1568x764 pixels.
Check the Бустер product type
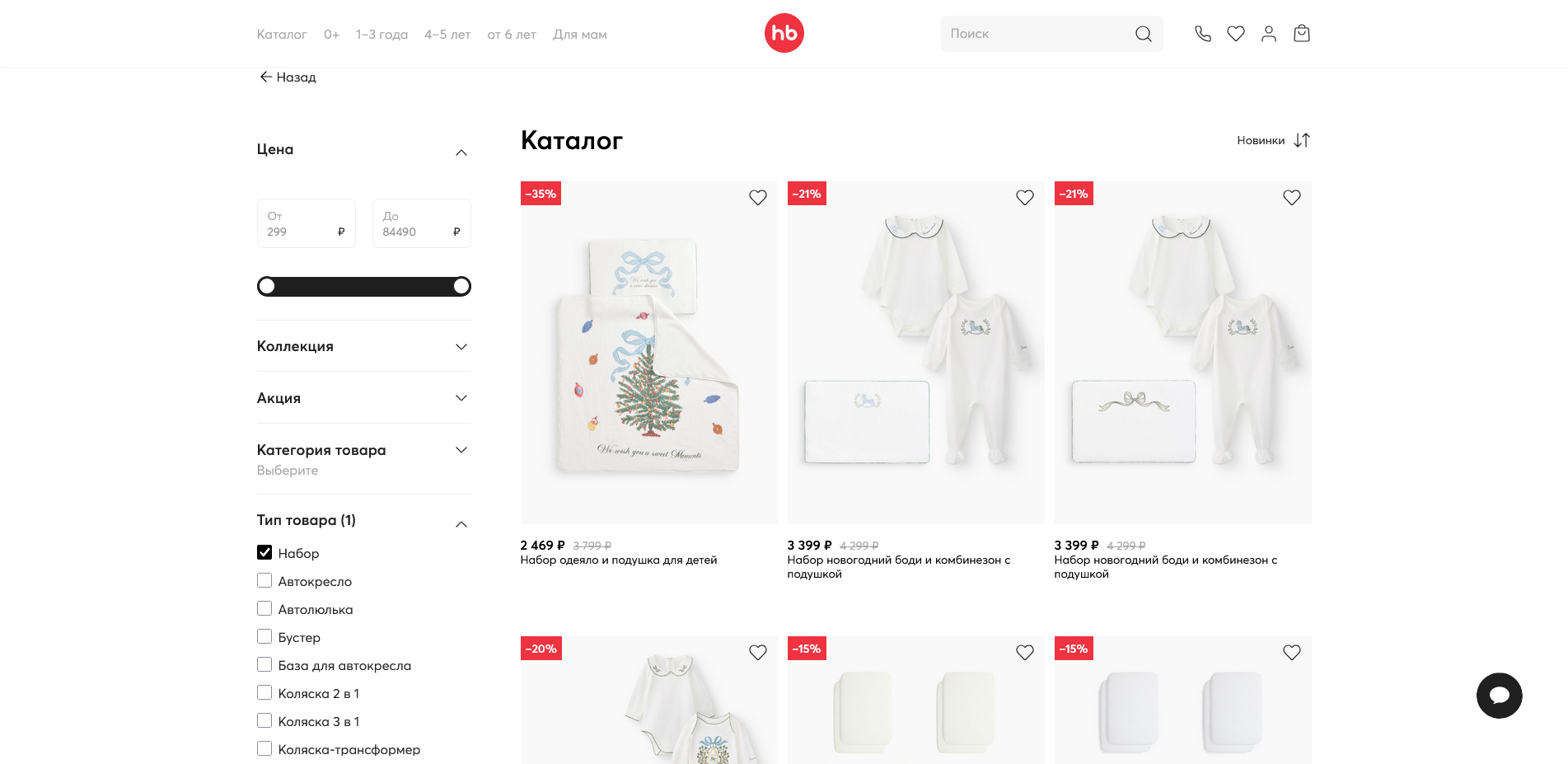(264, 636)
